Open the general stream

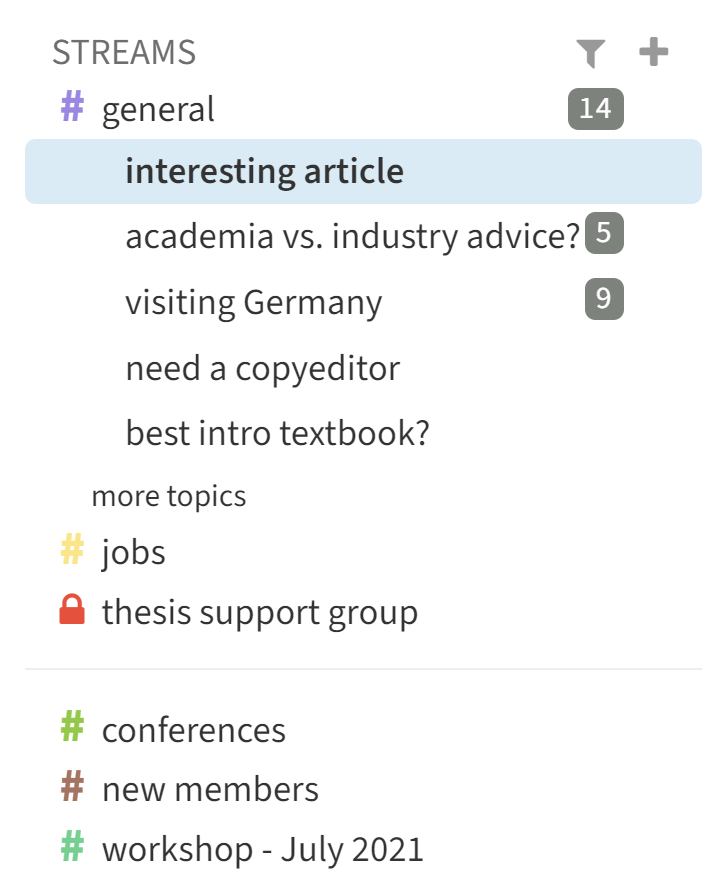[158, 109]
